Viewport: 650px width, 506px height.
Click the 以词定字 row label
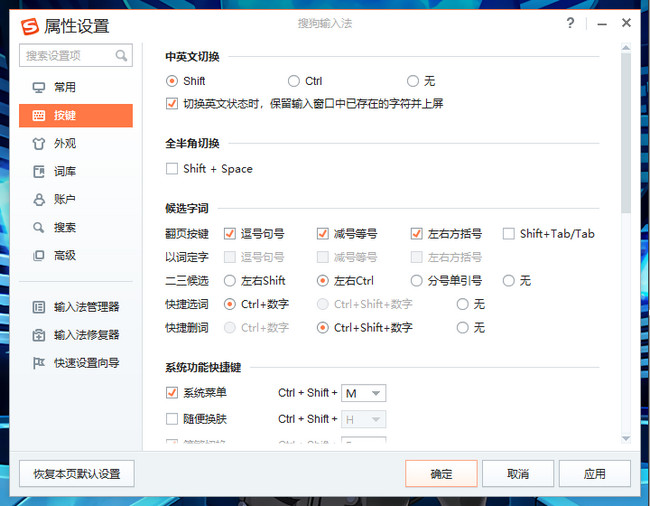[187, 257]
